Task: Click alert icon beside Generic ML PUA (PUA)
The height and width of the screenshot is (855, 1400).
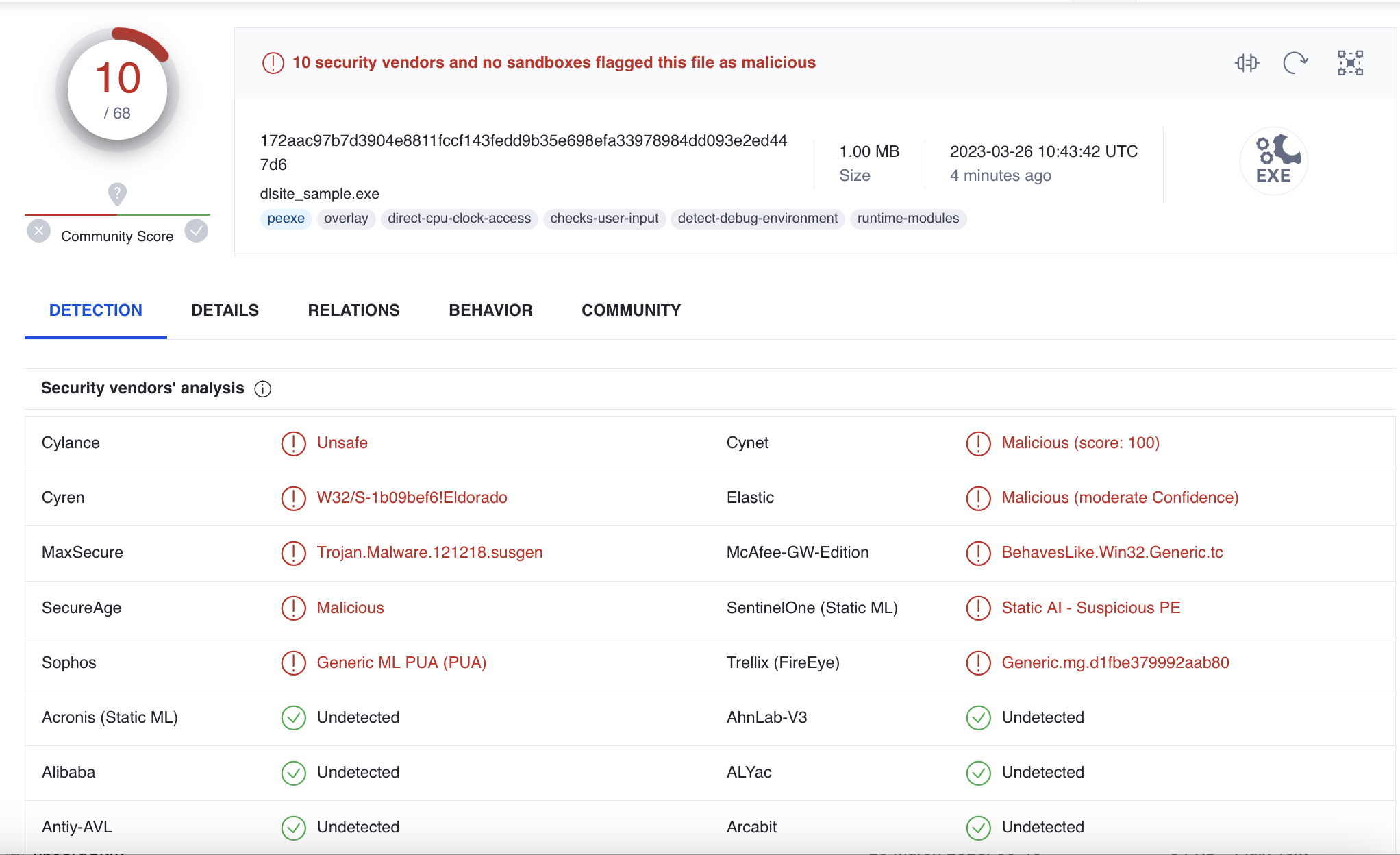Action: pos(293,662)
